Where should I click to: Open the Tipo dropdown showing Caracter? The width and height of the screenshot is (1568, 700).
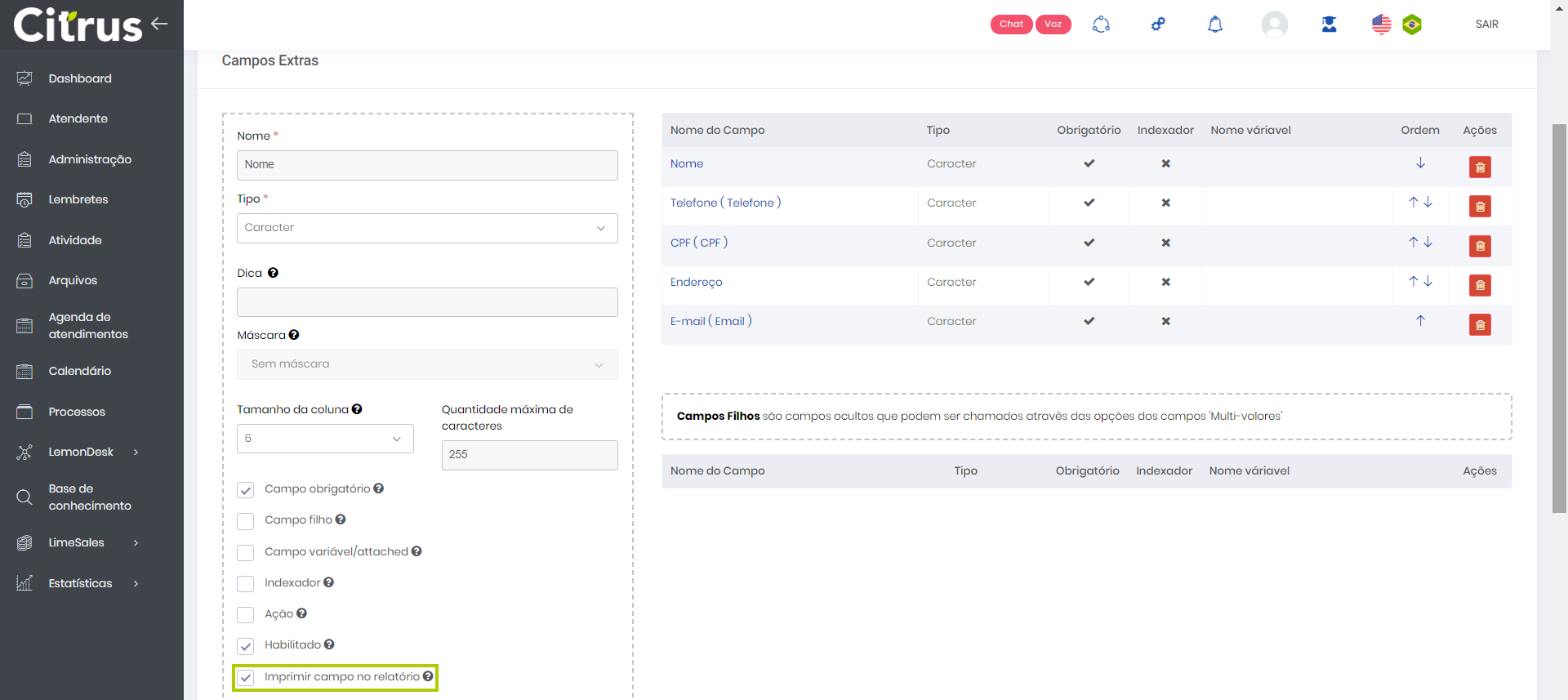[x=427, y=228]
